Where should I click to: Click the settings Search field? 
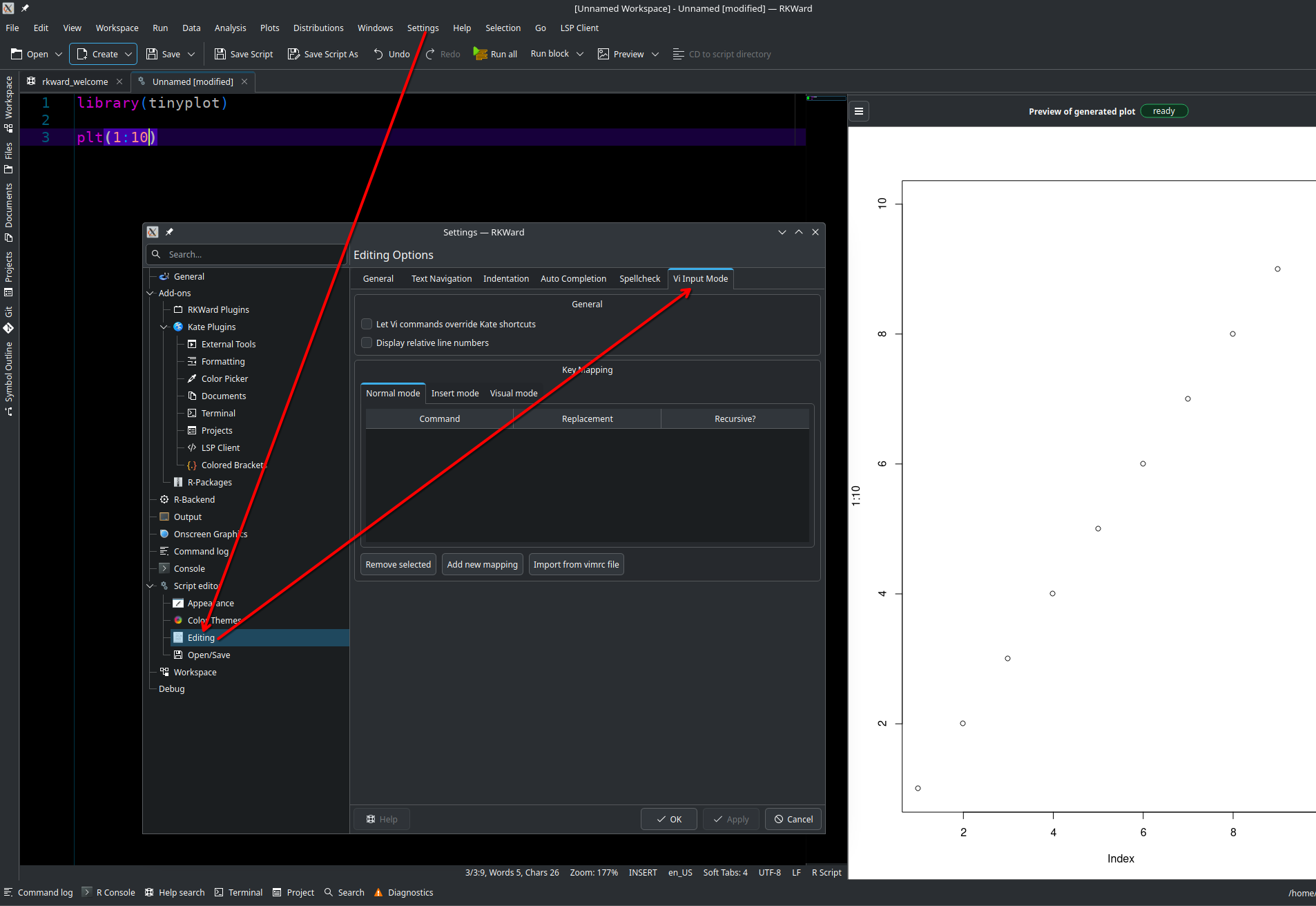(246, 254)
